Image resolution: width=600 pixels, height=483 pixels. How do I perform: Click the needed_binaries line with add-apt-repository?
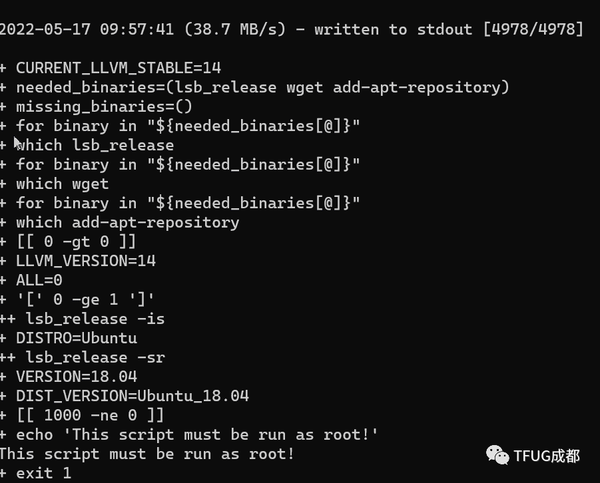coord(254,88)
